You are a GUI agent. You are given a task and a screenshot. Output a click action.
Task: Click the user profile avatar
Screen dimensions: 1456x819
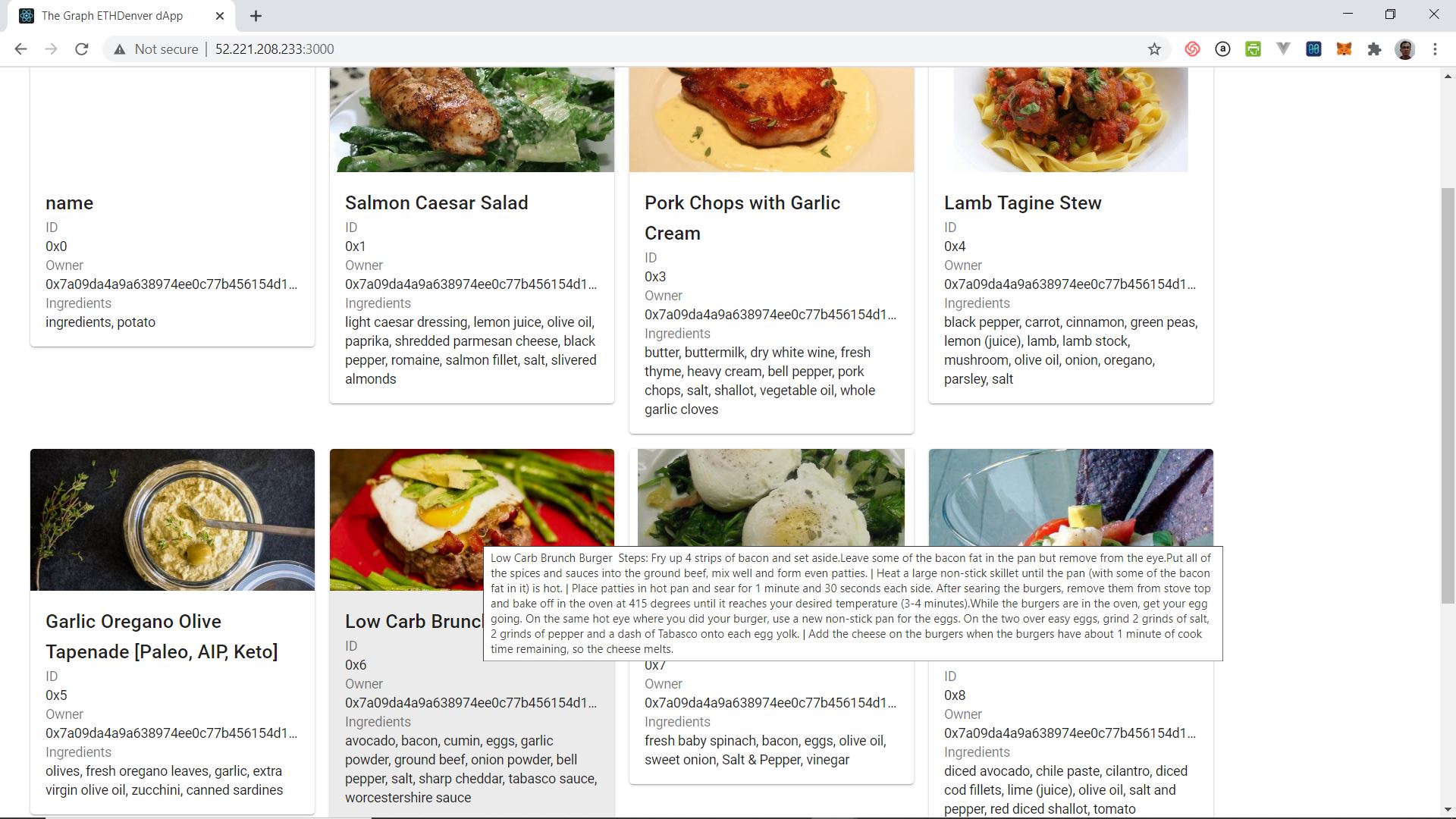coord(1405,49)
